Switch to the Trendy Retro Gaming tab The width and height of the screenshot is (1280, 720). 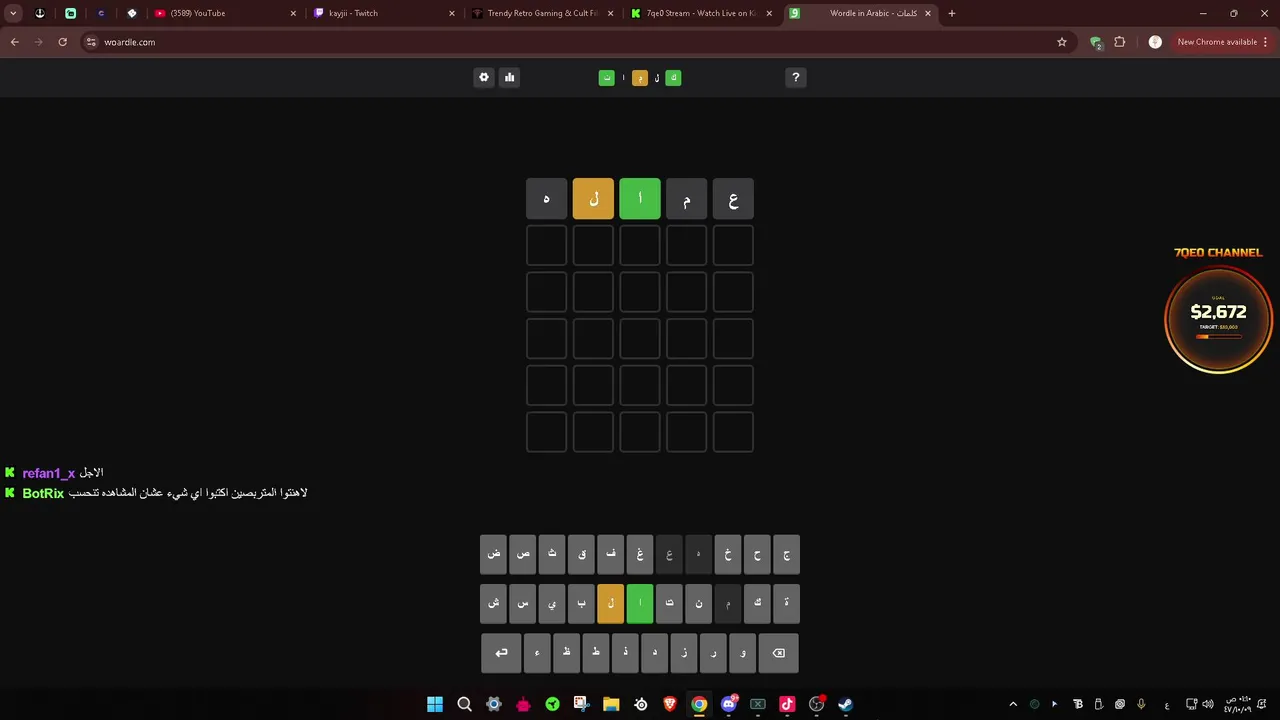point(541,13)
